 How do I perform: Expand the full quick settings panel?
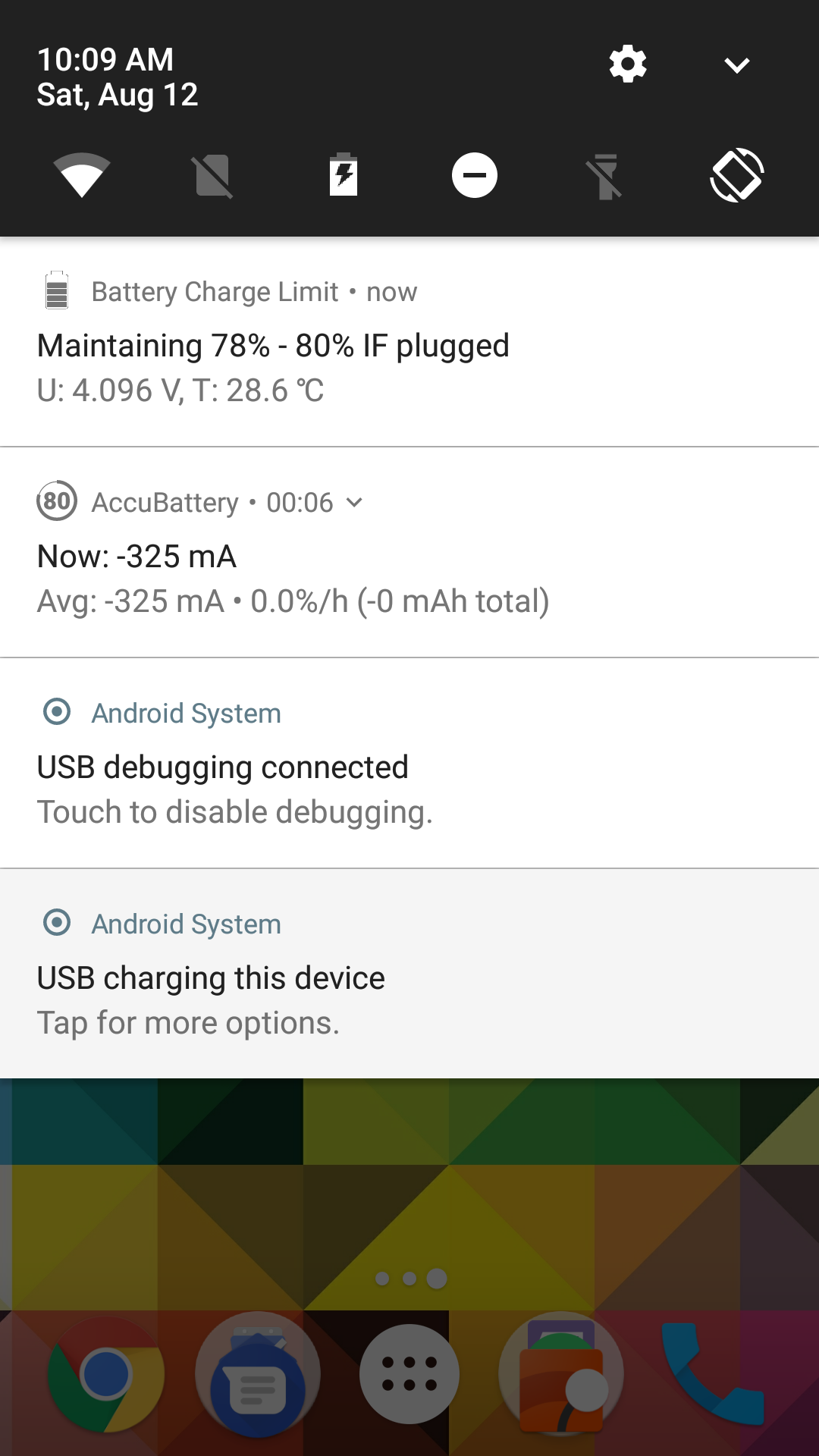pyautogui.click(x=736, y=64)
